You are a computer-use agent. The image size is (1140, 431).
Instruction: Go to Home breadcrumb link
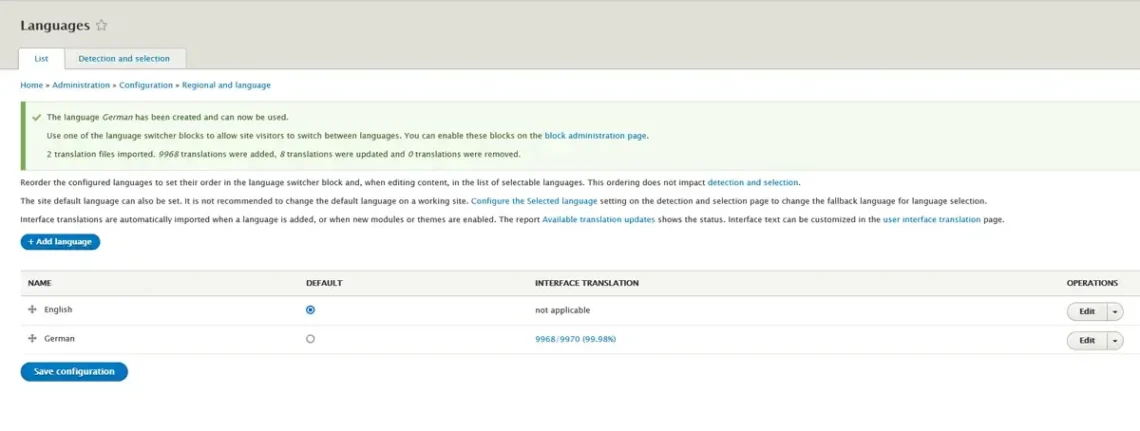[x=31, y=85]
